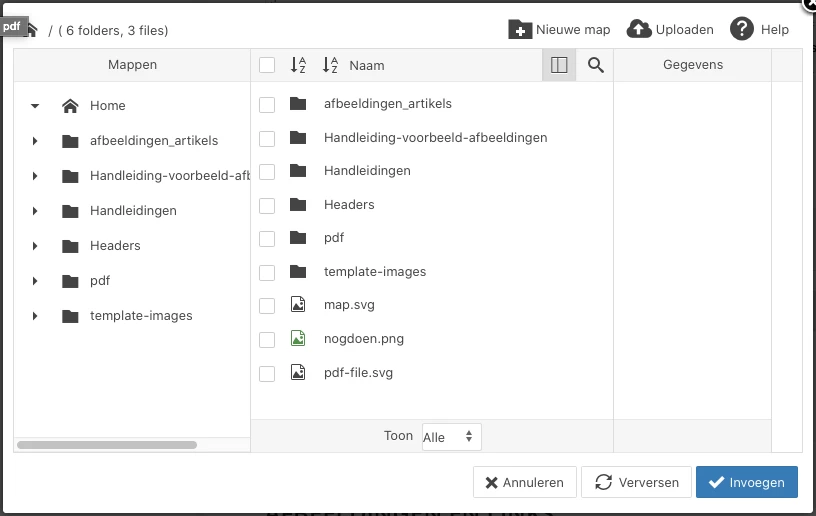This screenshot has height=516, width=816.
Task: Click the Naam column header
Action: pos(367,66)
